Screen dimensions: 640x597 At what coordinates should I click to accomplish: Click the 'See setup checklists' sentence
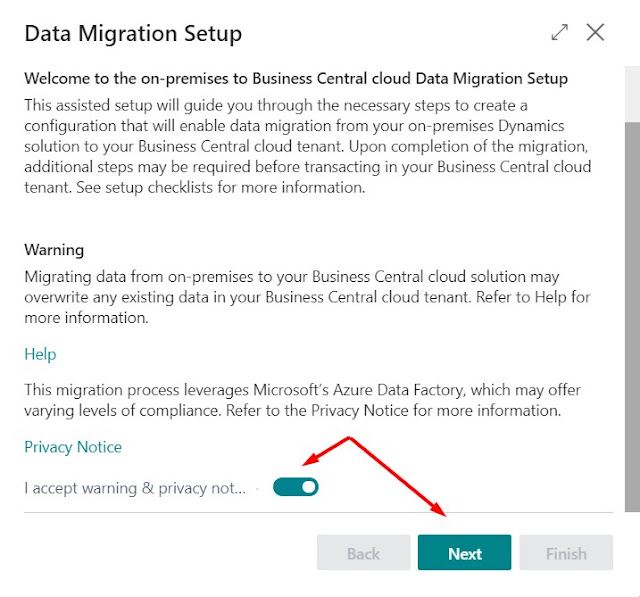[220, 188]
